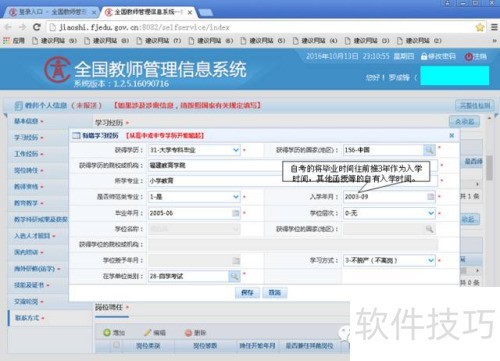The width and height of the screenshot is (500, 361).
Task: Open the calendar icon for 毕业年月
Action: [x=235, y=213]
